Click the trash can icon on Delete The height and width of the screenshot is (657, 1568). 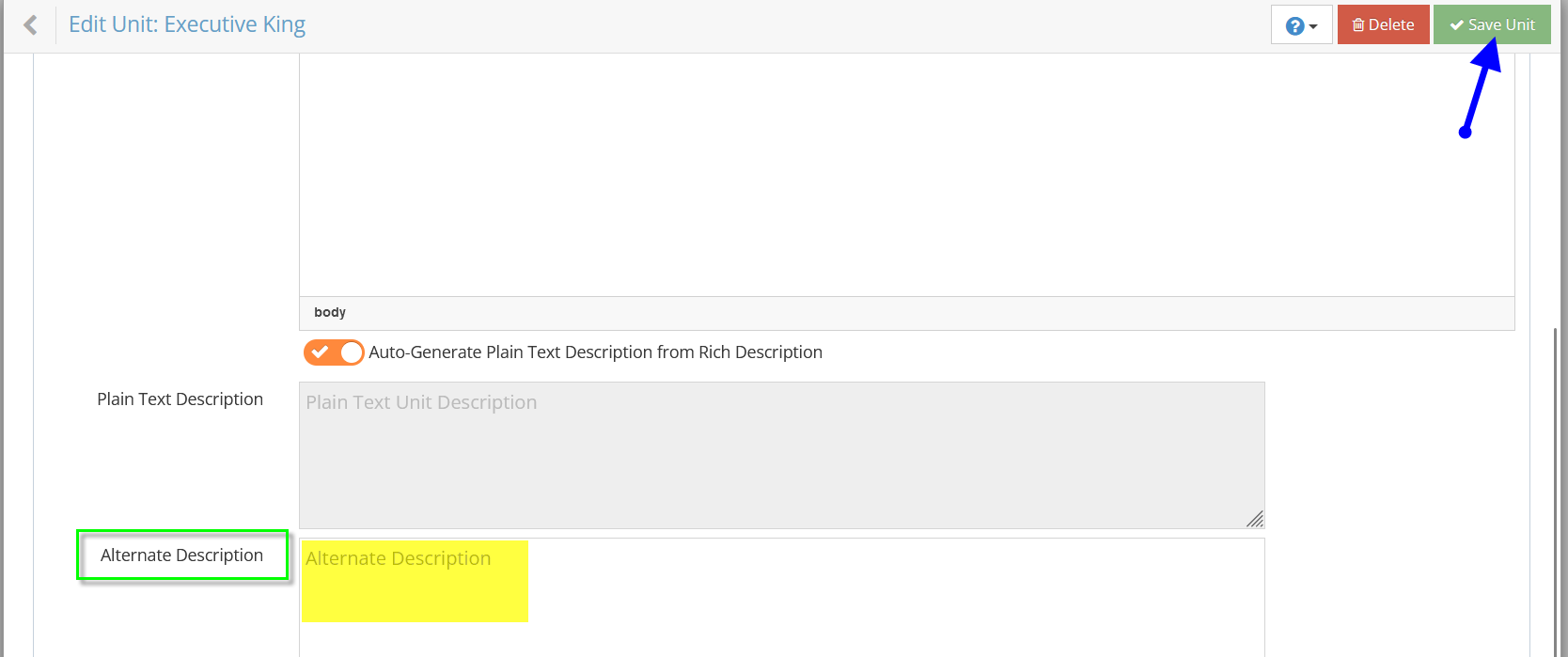(x=1358, y=25)
